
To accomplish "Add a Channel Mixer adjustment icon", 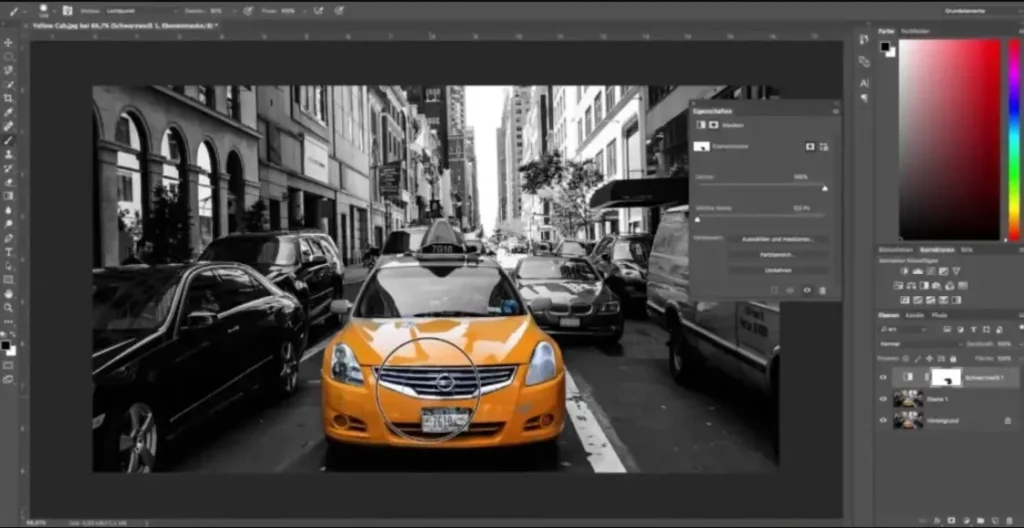I will [950, 286].
